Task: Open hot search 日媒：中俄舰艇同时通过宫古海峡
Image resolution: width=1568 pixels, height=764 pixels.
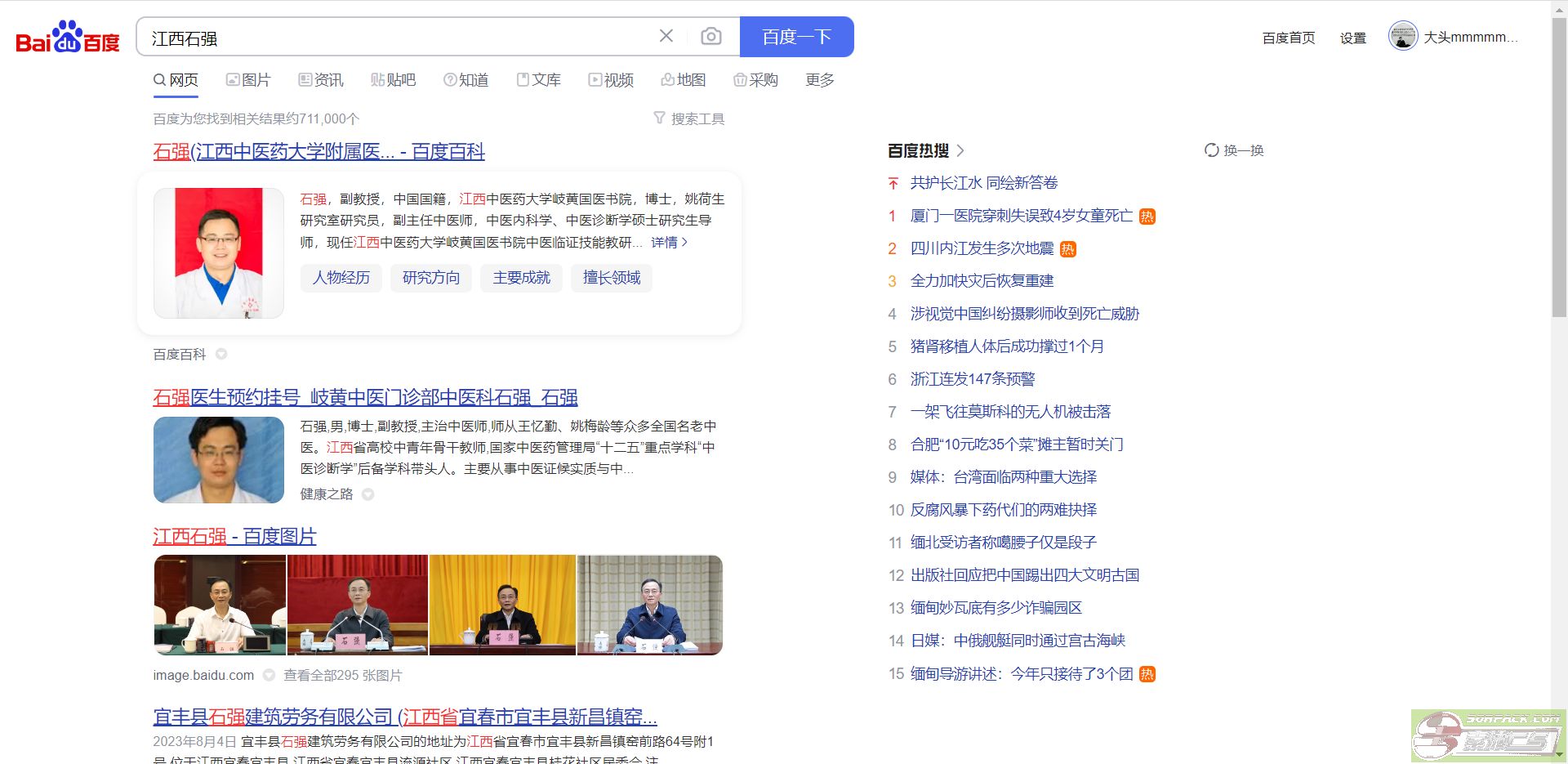Action: (1018, 641)
